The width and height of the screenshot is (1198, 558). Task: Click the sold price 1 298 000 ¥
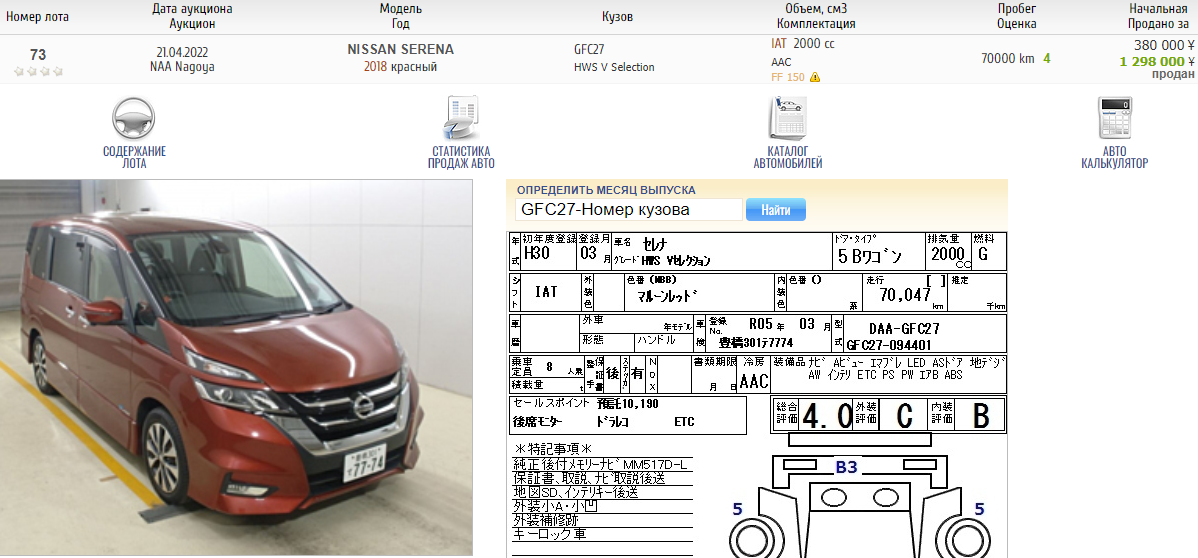tap(1157, 61)
